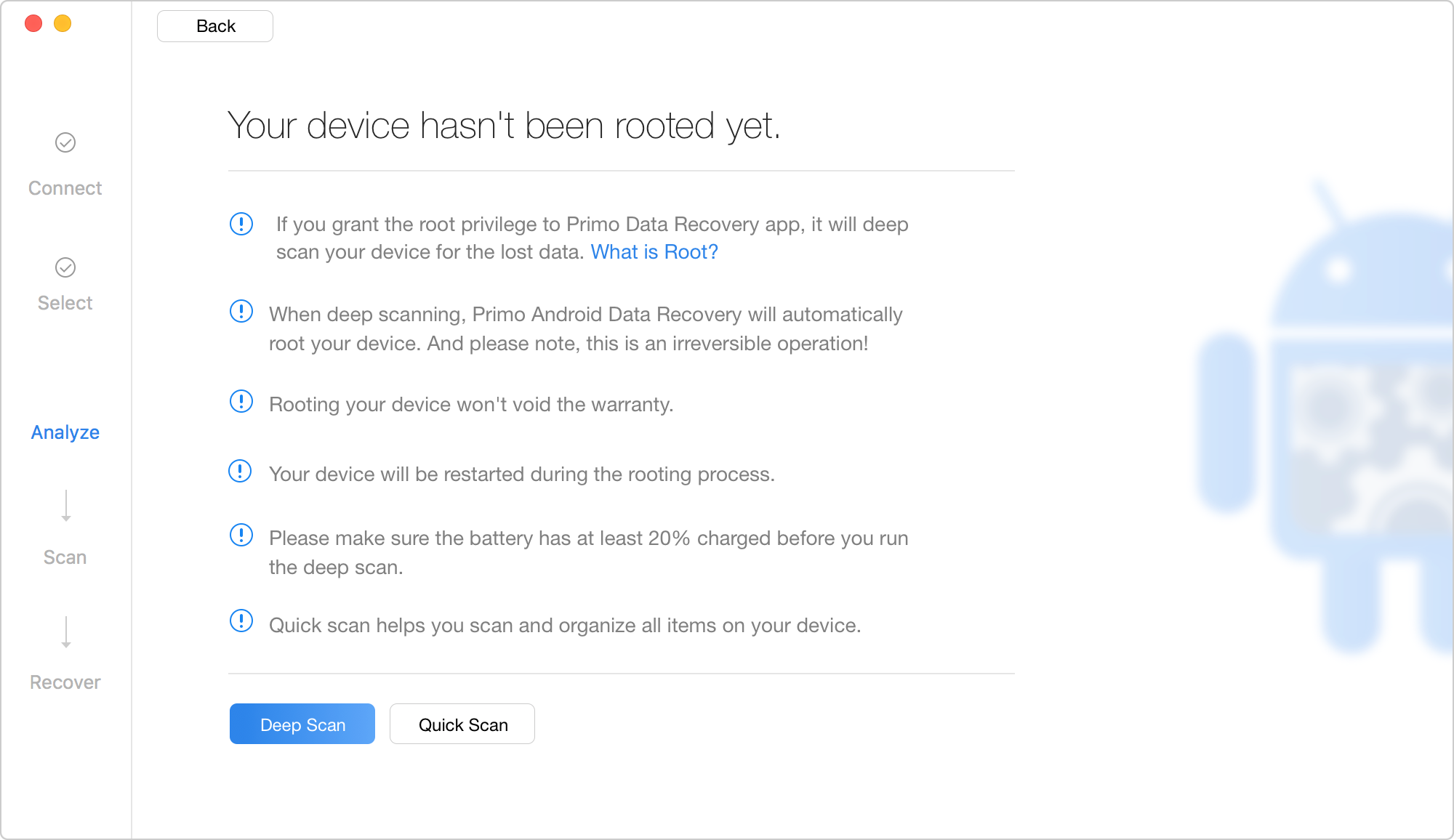The width and height of the screenshot is (1454, 840).
Task: Select the Scan step label
Action: pos(65,557)
